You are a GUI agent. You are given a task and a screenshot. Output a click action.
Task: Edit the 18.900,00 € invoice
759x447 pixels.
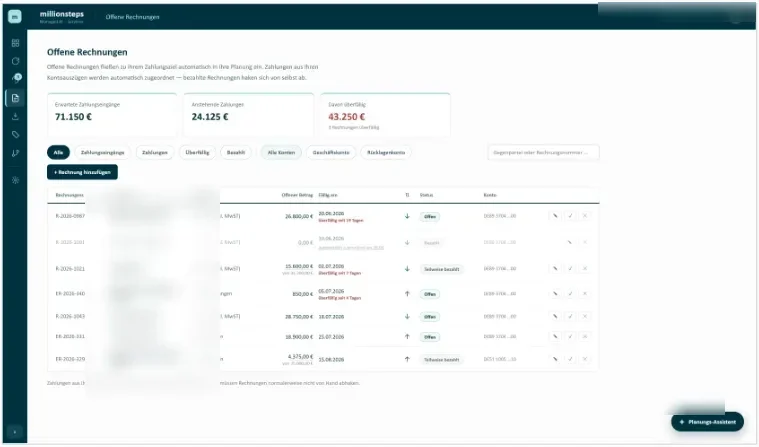click(555, 337)
